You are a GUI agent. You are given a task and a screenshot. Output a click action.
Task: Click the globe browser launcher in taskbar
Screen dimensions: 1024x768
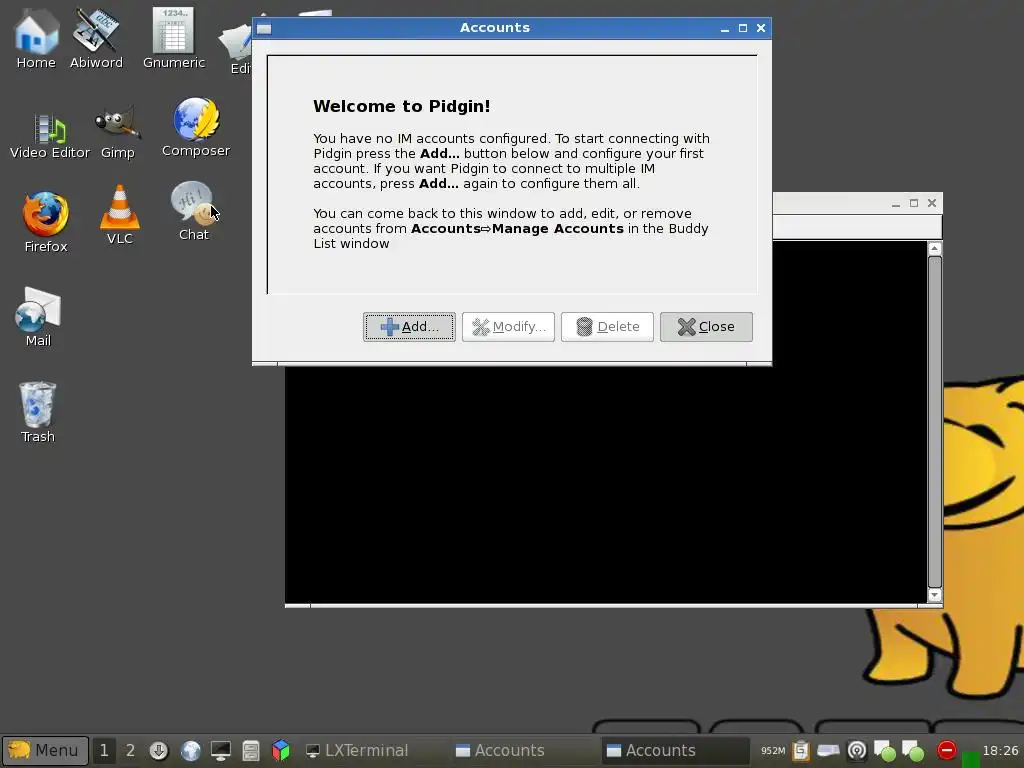(190, 750)
